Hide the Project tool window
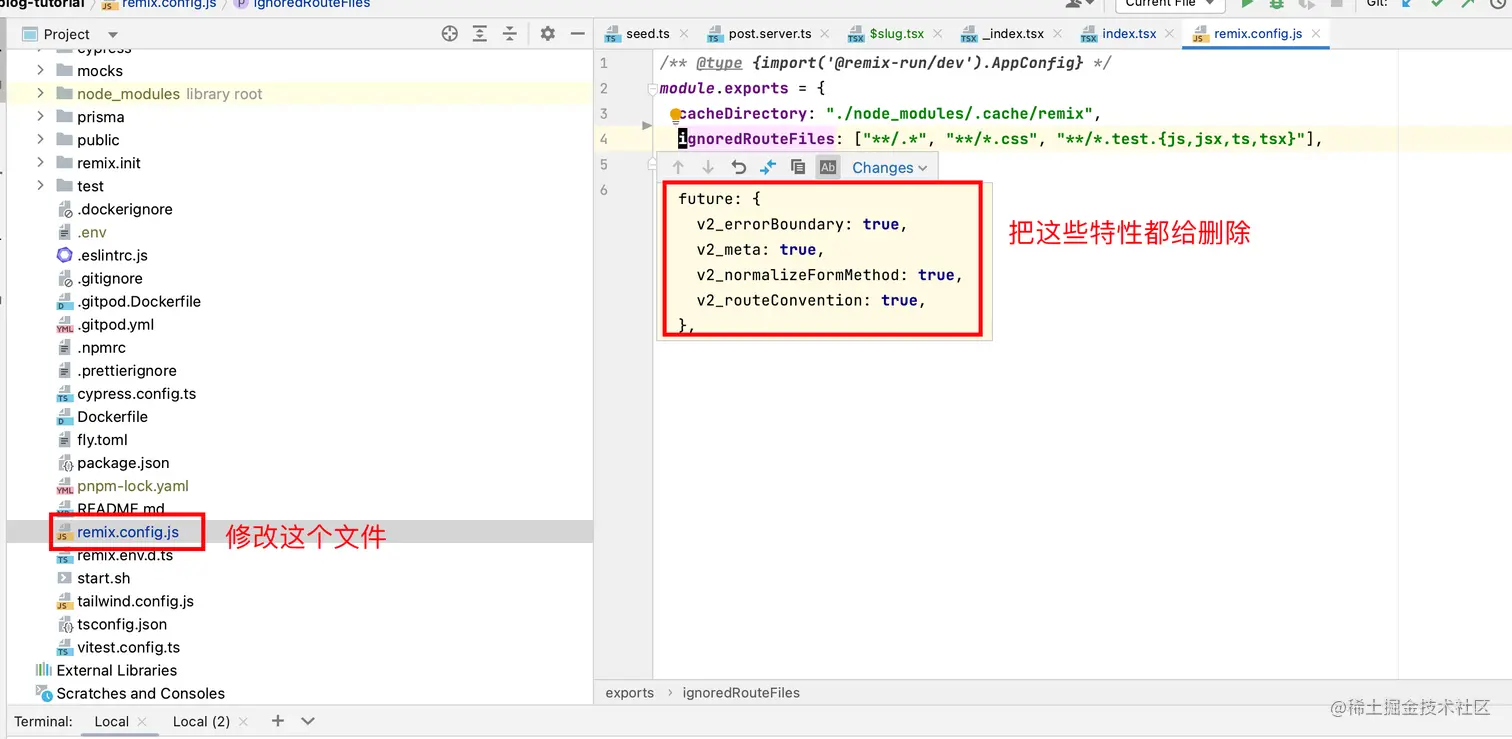 coord(577,34)
